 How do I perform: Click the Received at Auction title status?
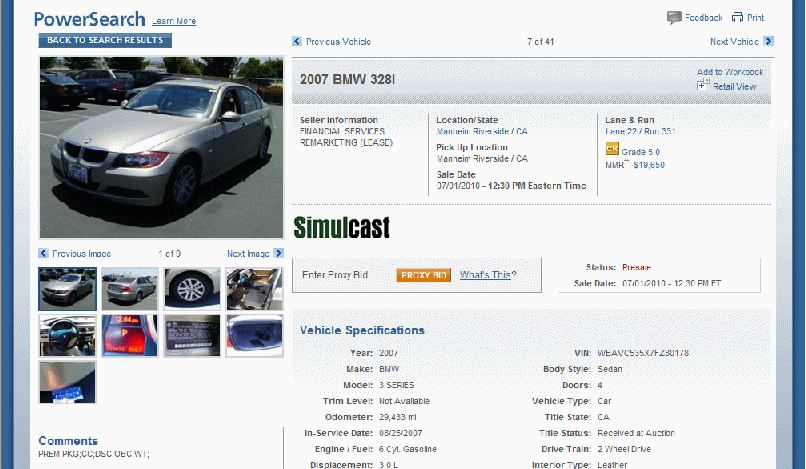tap(636, 433)
